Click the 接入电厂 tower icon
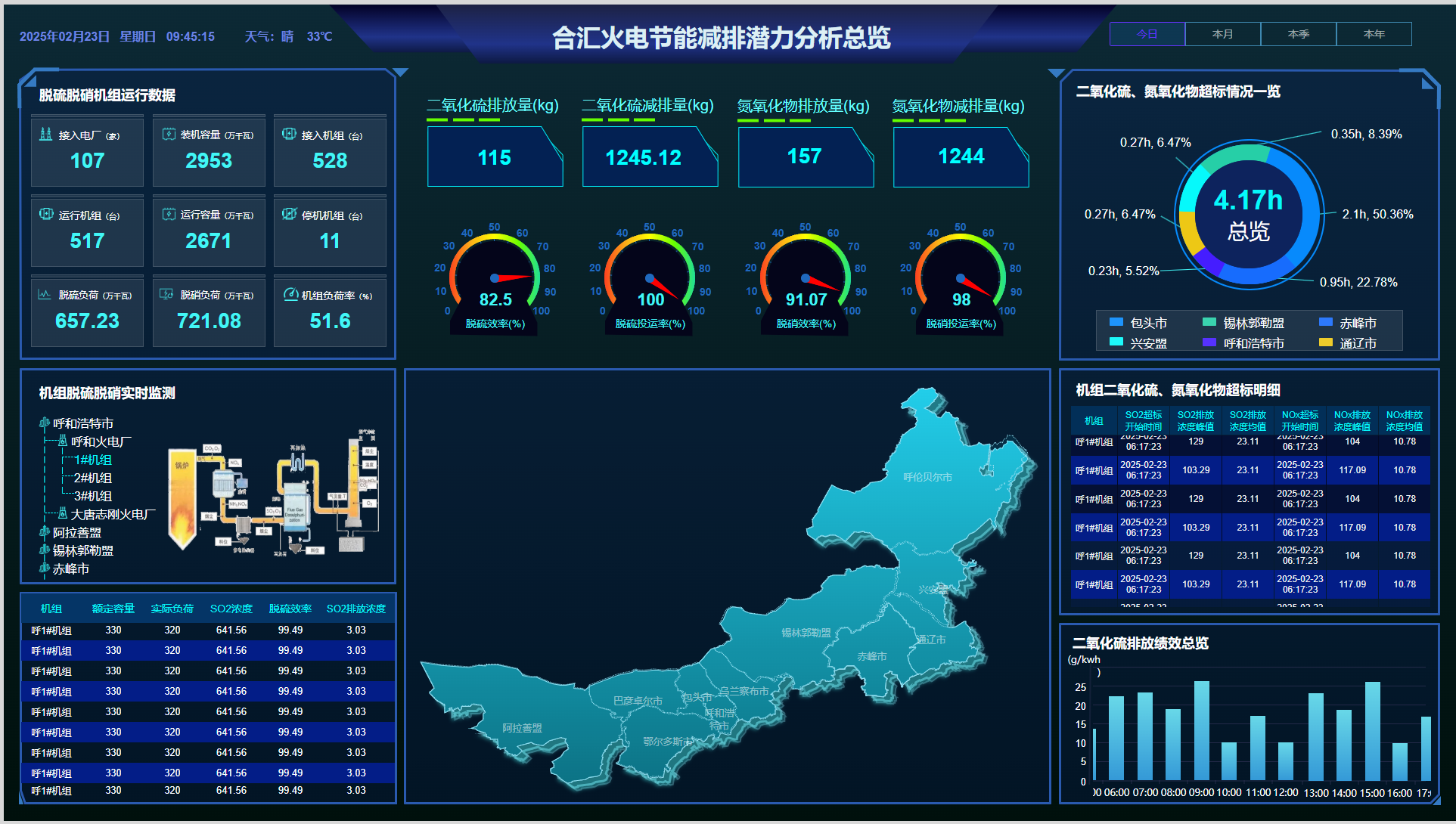The height and width of the screenshot is (824, 1456). tap(46, 134)
